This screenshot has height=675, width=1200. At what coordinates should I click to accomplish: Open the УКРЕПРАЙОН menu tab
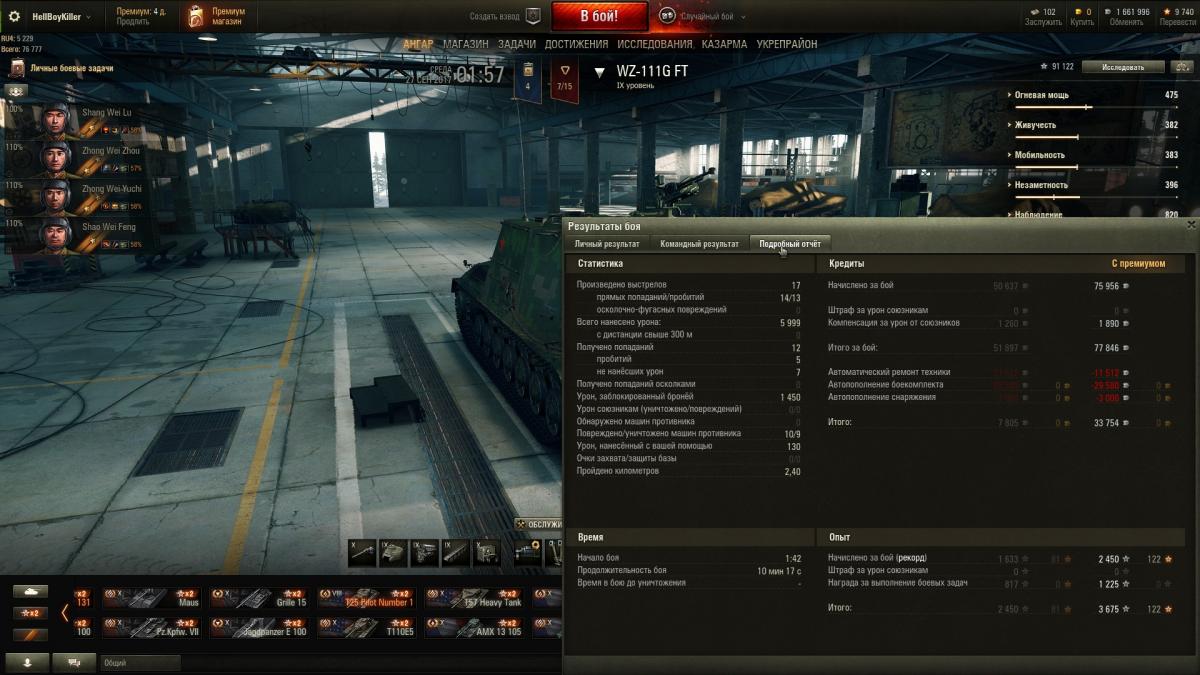tap(787, 44)
